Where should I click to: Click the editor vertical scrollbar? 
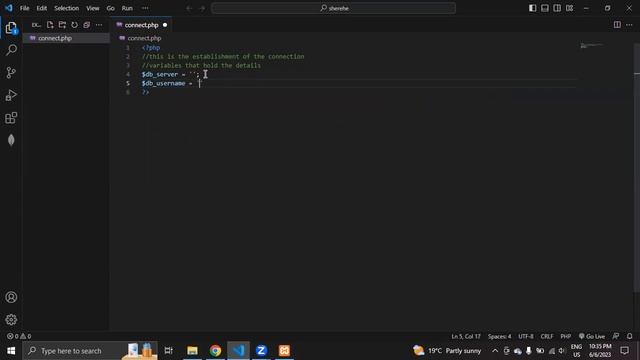(x=637, y=167)
